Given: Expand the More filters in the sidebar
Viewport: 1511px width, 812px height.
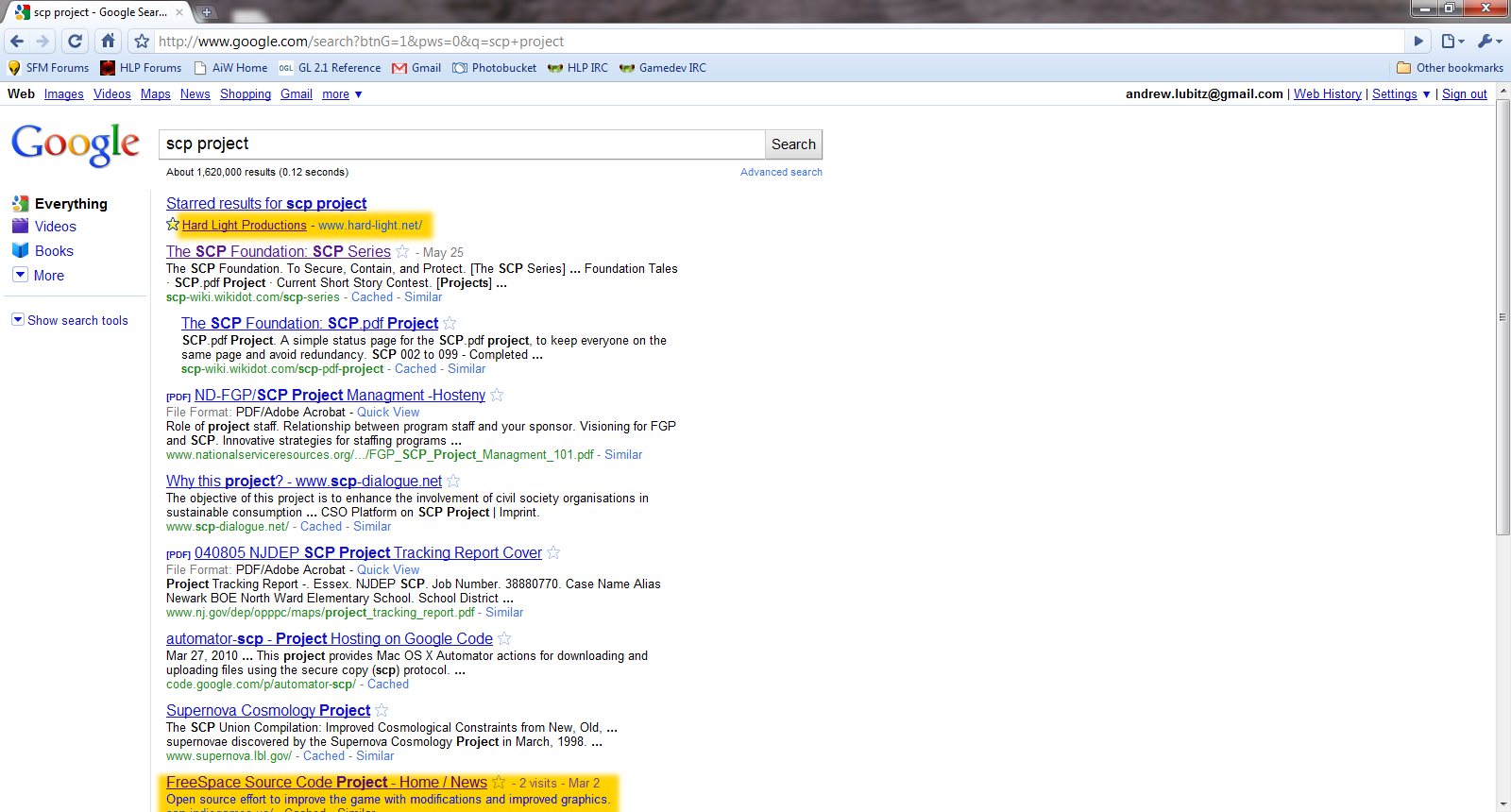Looking at the screenshot, I should pos(39,276).
